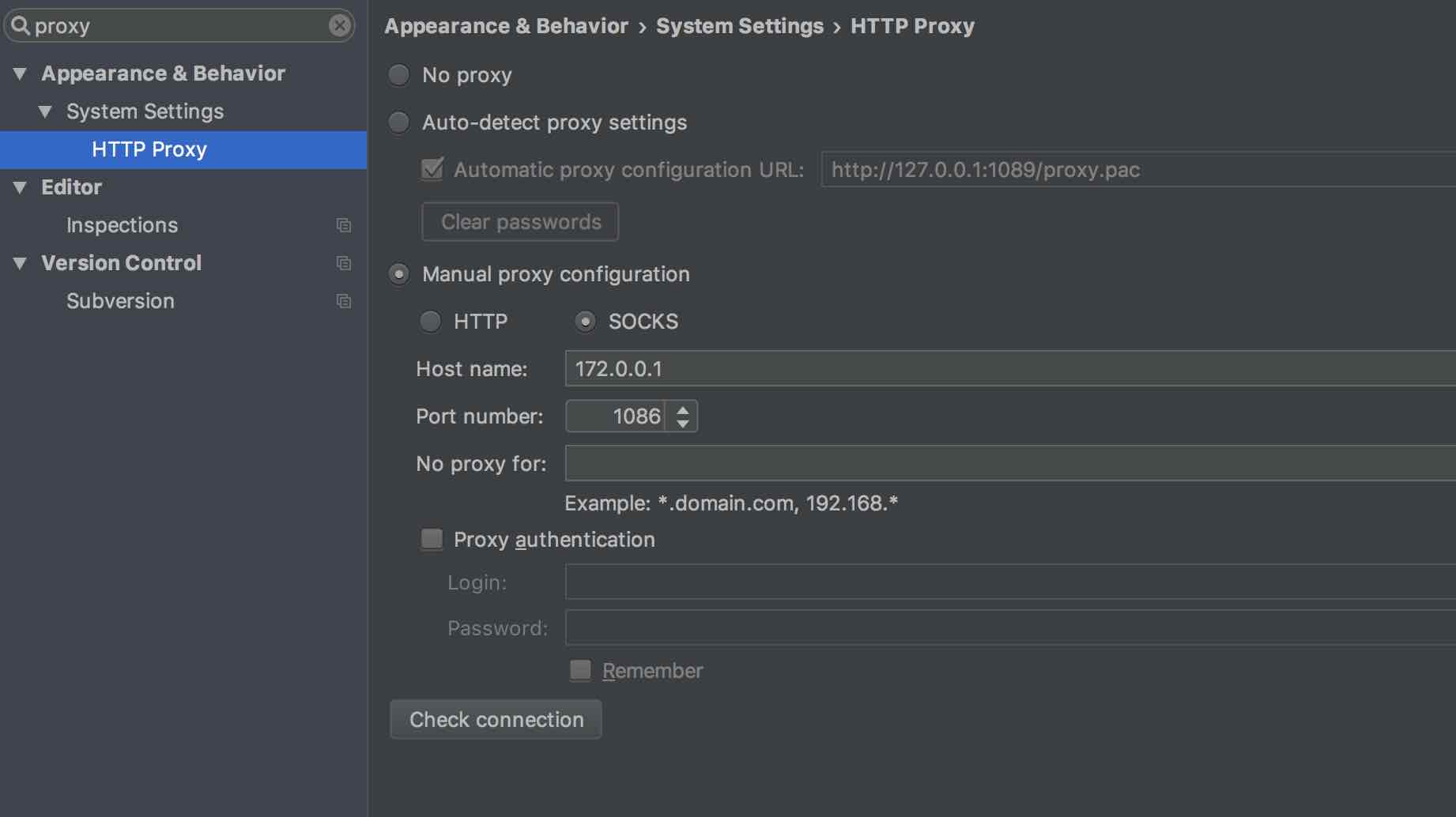Click the search magnifier icon
Image resolution: width=1456 pixels, height=817 pixels.
click(21, 25)
